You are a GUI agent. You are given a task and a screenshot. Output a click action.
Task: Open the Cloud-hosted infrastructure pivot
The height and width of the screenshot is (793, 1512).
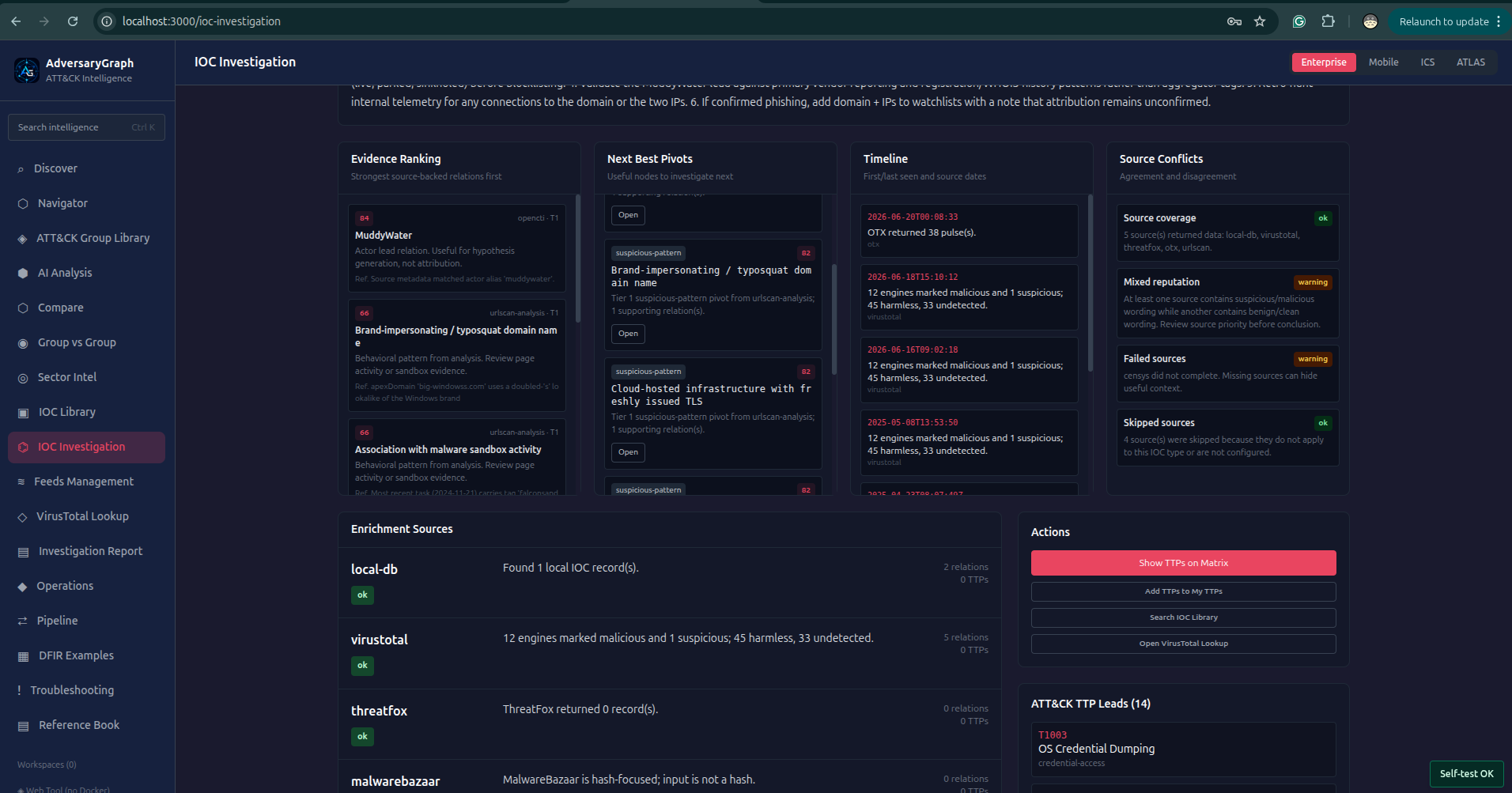pos(628,452)
